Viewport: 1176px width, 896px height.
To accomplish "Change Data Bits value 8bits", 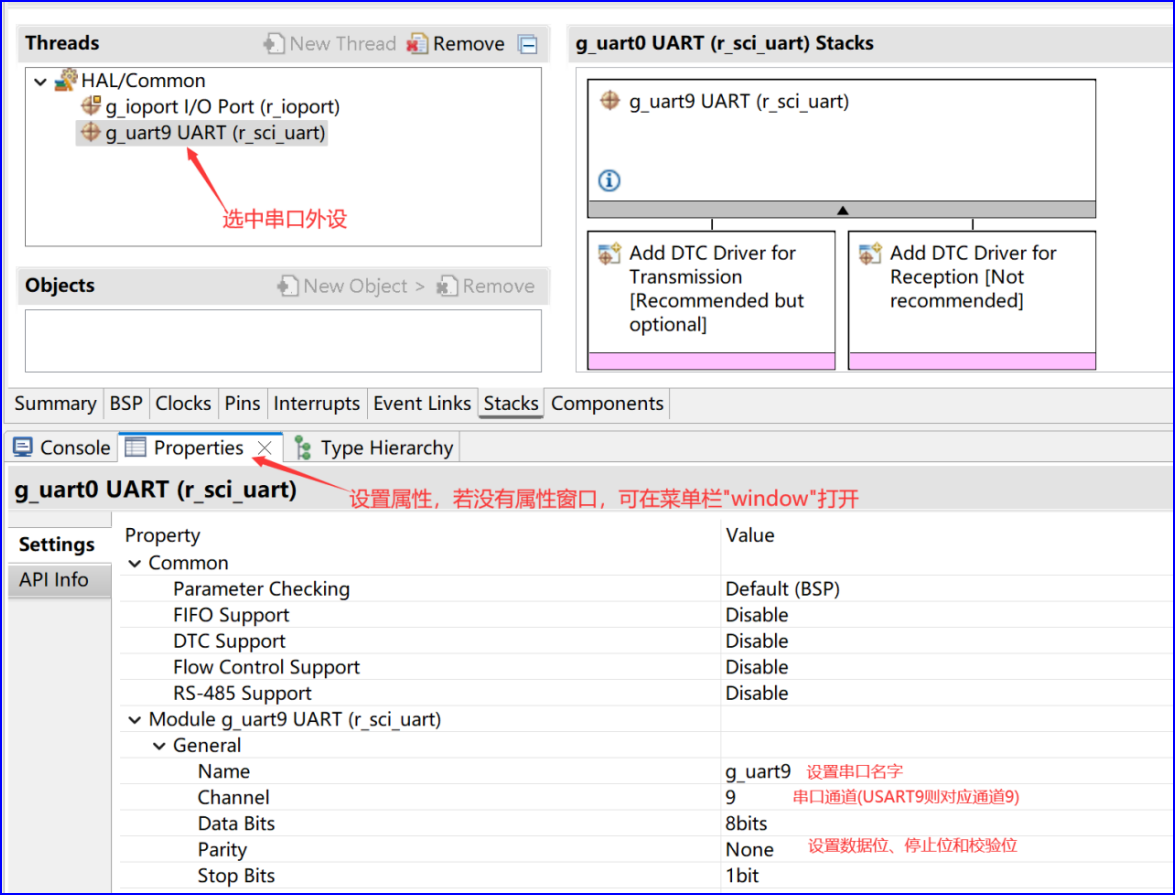I will pyautogui.click(x=946, y=824).
